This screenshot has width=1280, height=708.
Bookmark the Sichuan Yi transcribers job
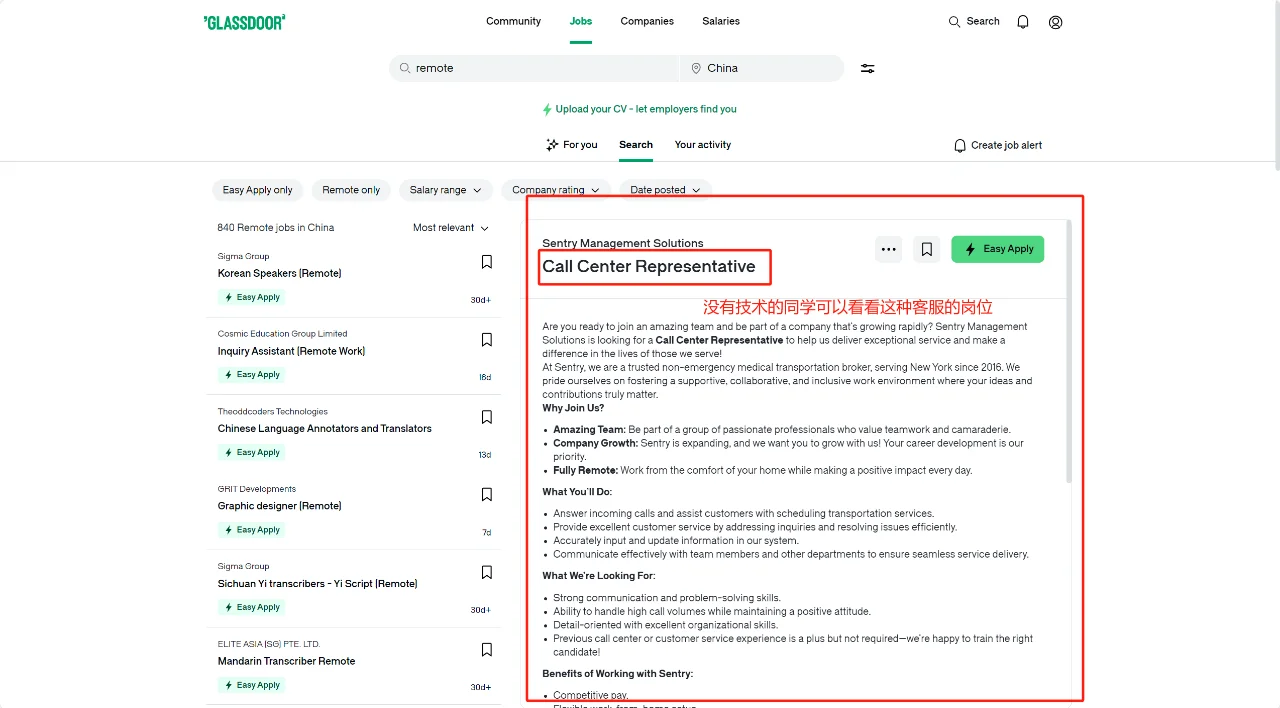click(487, 572)
